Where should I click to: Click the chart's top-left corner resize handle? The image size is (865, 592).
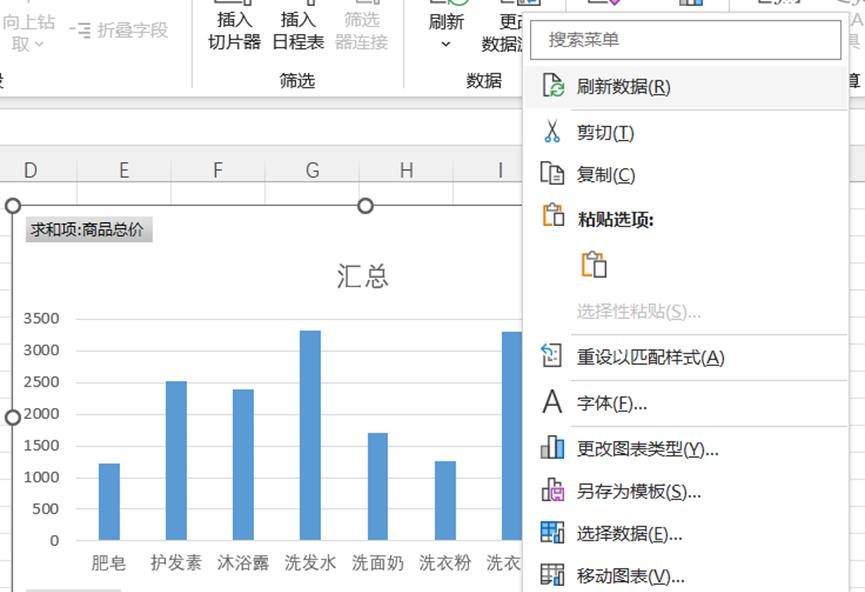13,206
